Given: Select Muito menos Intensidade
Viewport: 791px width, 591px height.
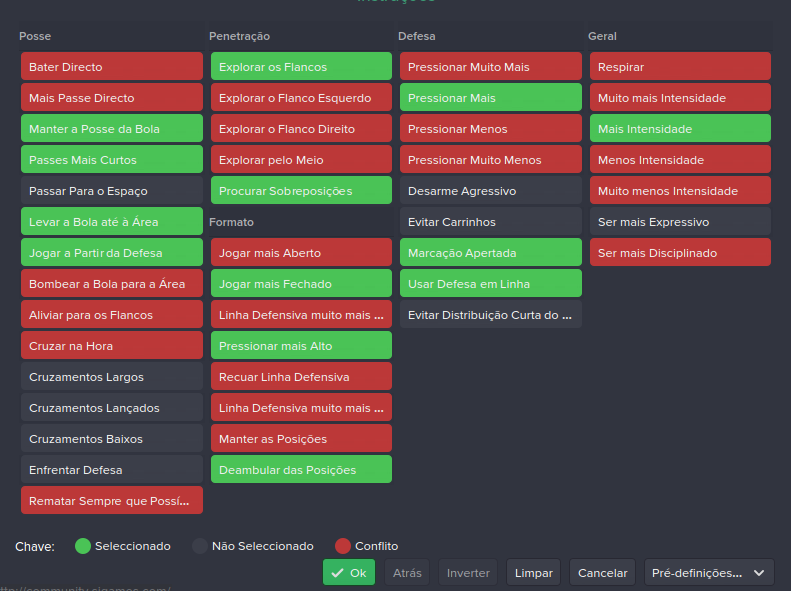Looking at the screenshot, I should tap(680, 191).
